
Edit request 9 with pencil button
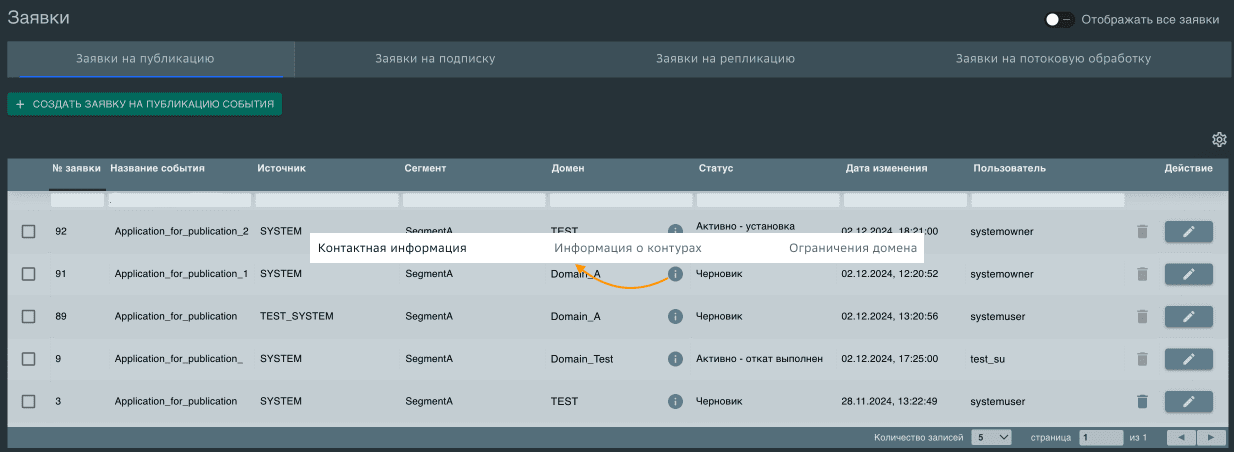coord(1188,359)
